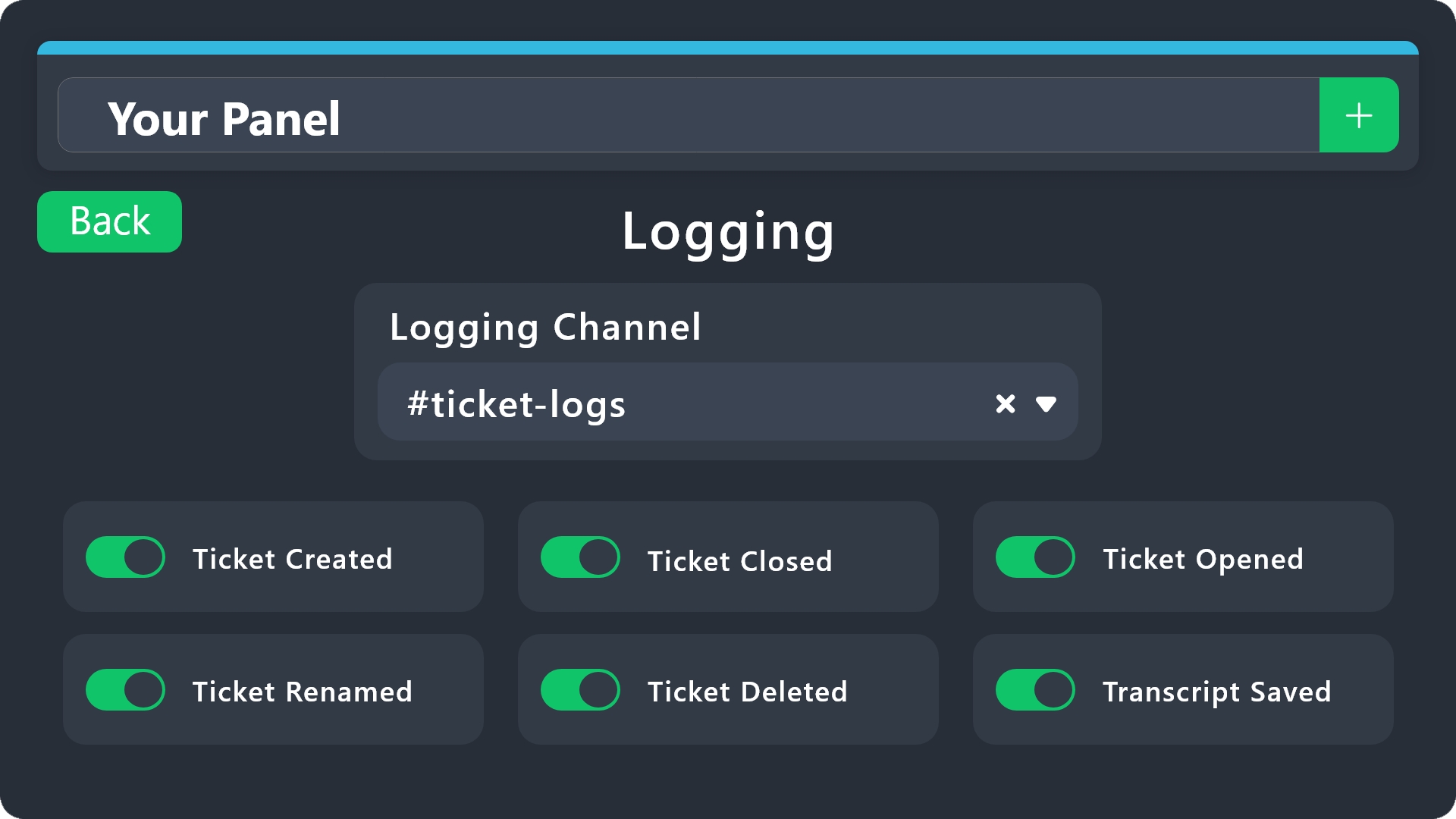Toggle Ticket Opened logging switch

(x=1035, y=557)
